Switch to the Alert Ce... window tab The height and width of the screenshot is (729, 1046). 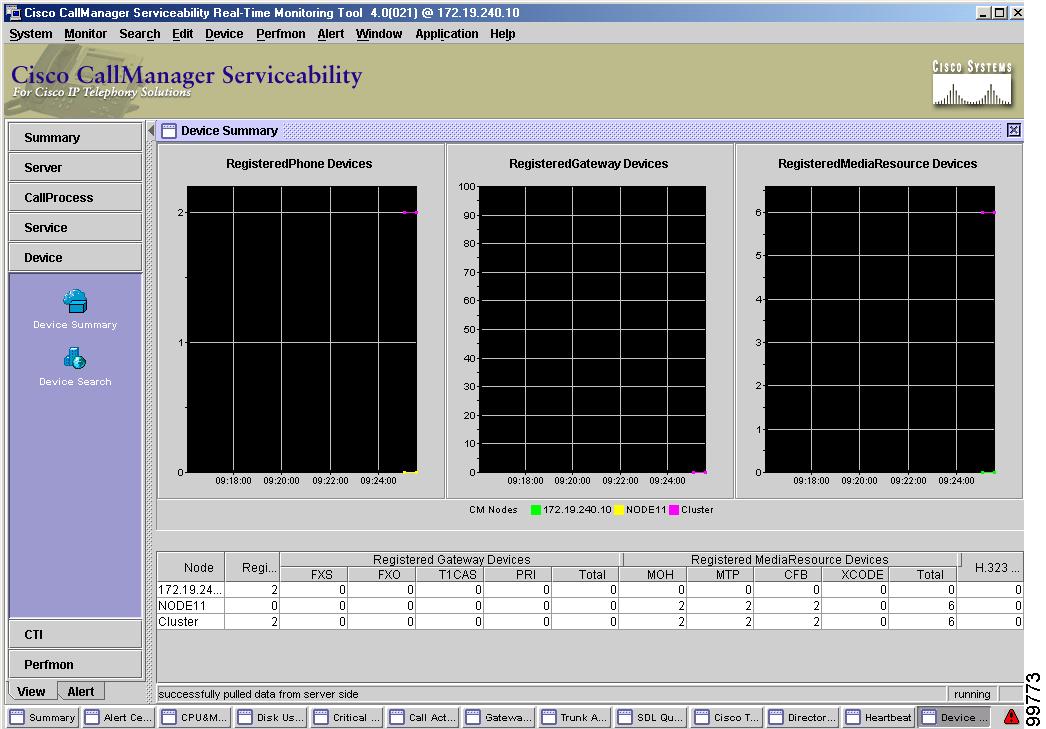coord(118,717)
